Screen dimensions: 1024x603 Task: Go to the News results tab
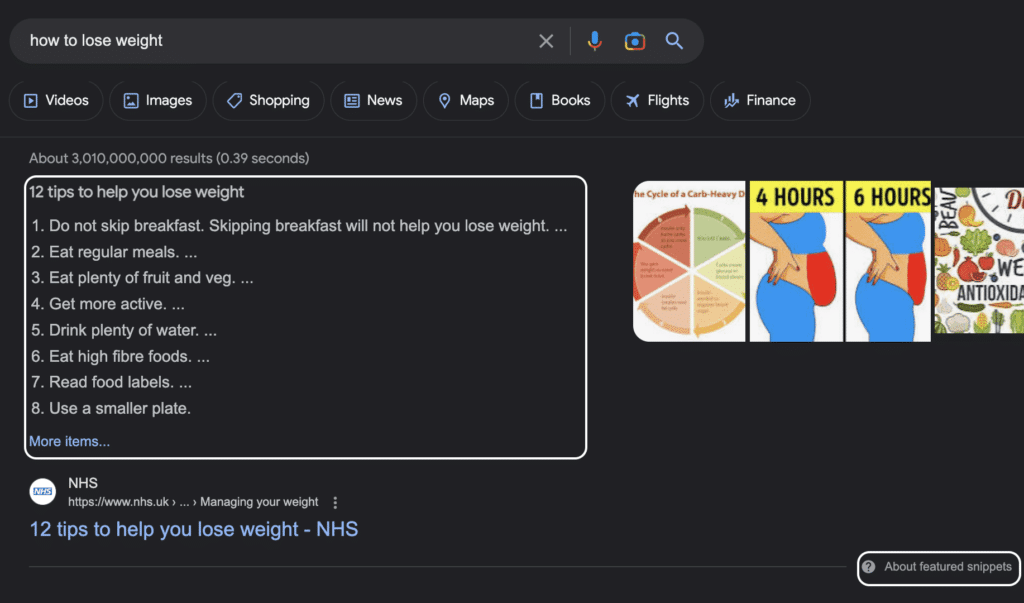[x=373, y=100]
